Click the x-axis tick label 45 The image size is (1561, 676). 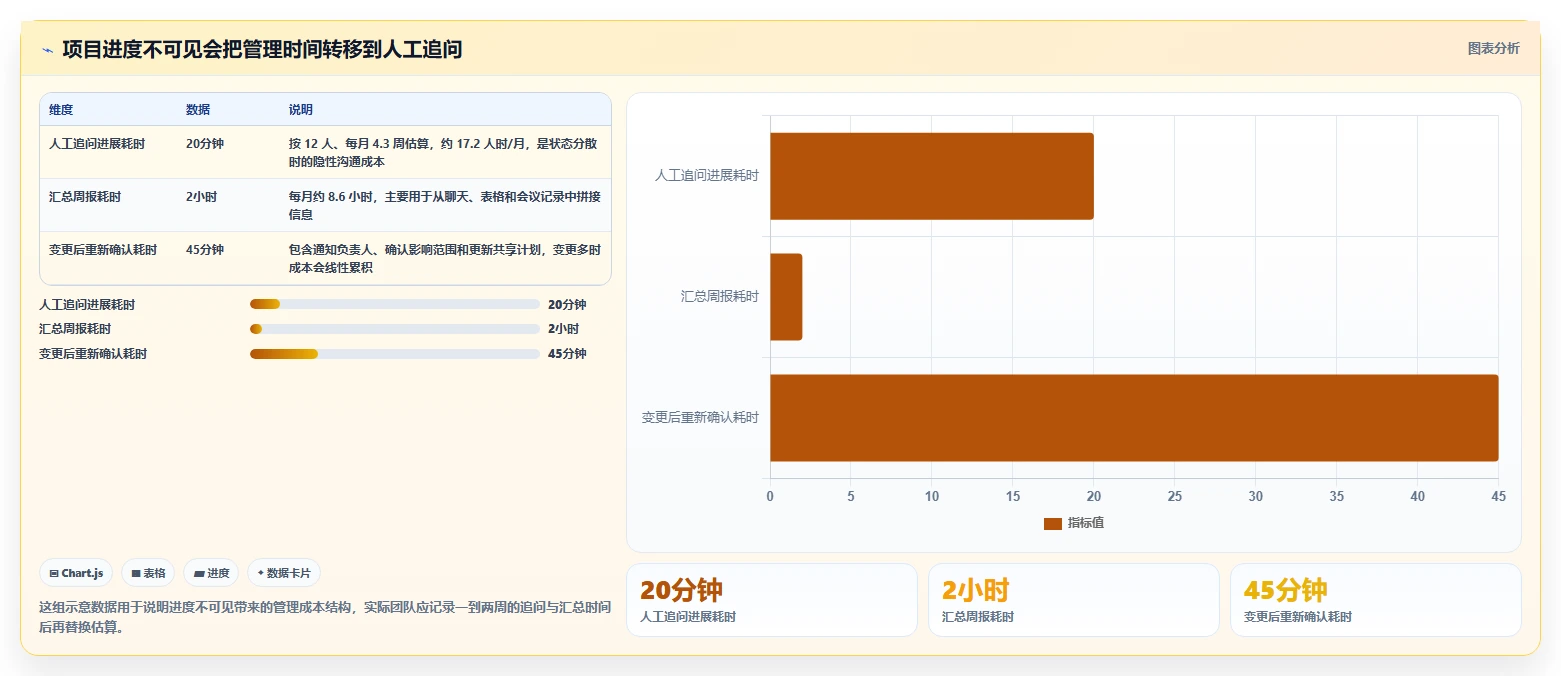pyautogui.click(x=1498, y=496)
